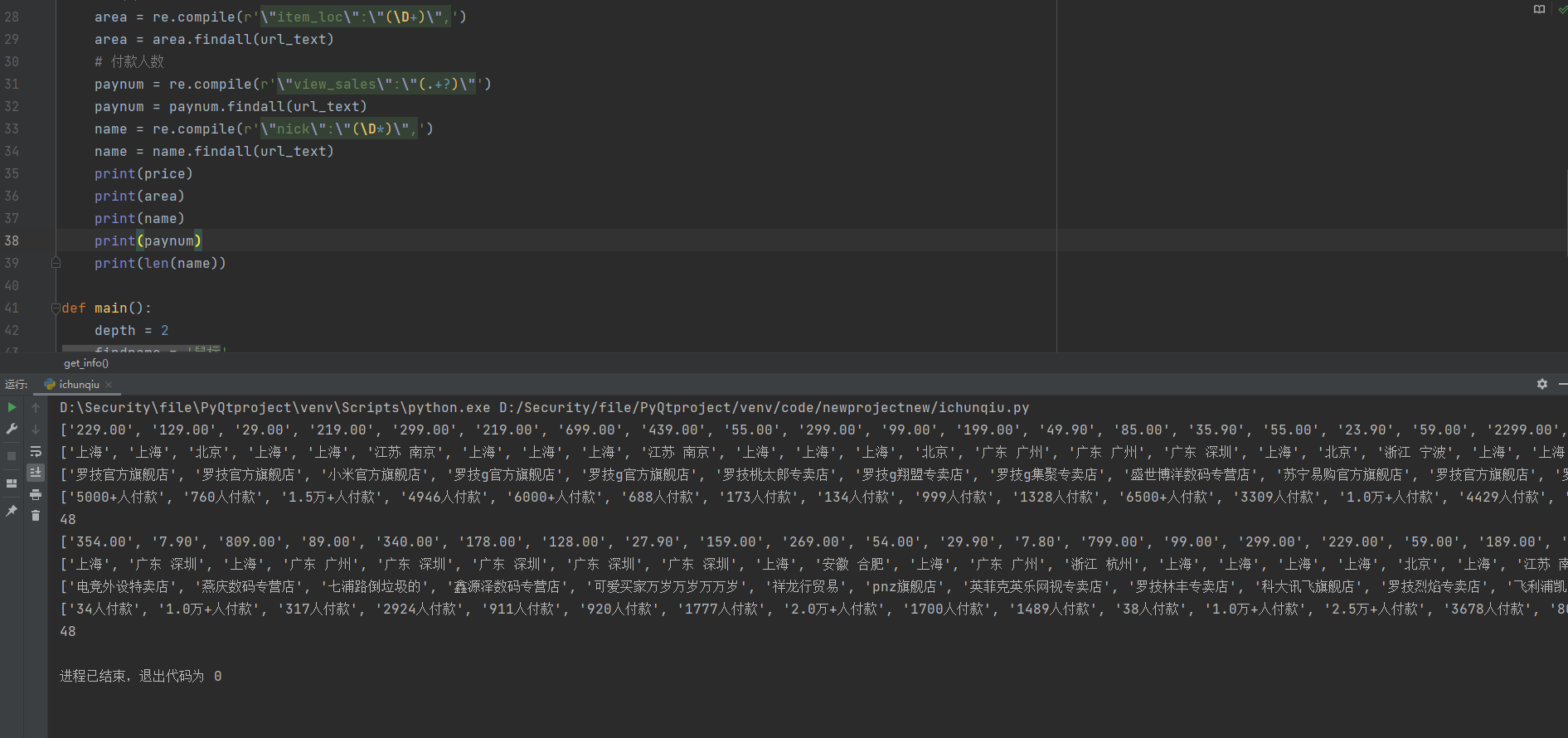Click the python.exe command path line

click(544, 407)
